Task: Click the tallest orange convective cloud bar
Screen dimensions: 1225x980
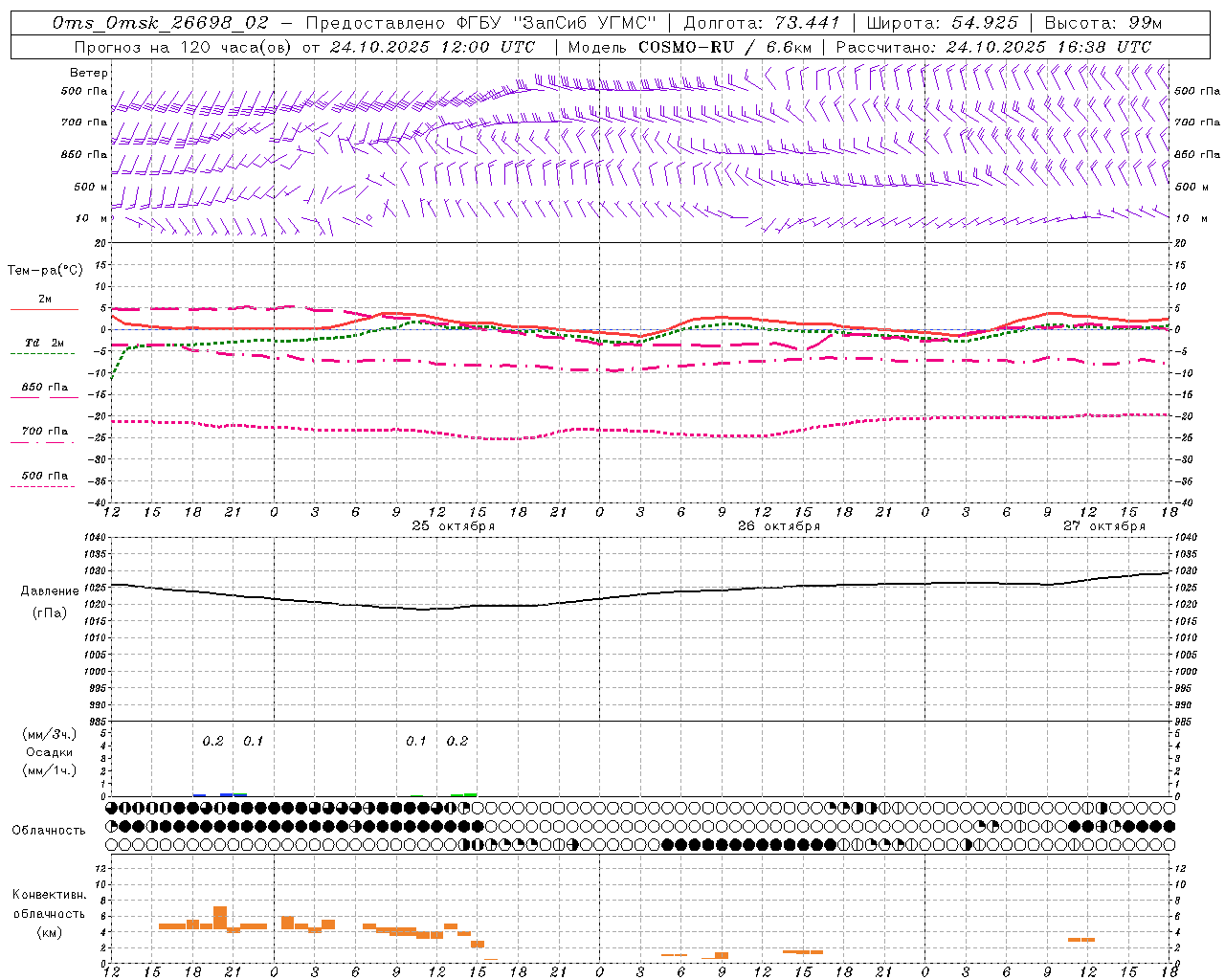Action: pyautogui.click(x=220, y=918)
